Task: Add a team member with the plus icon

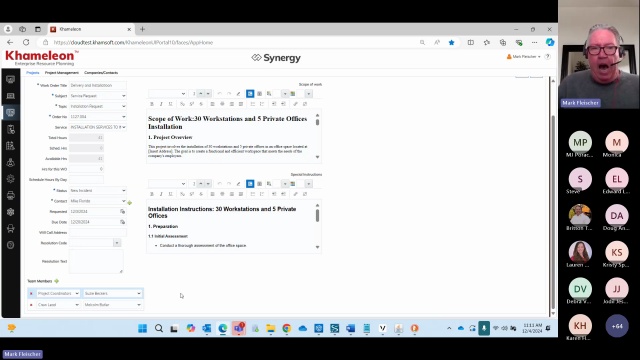Action: point(57,281)
